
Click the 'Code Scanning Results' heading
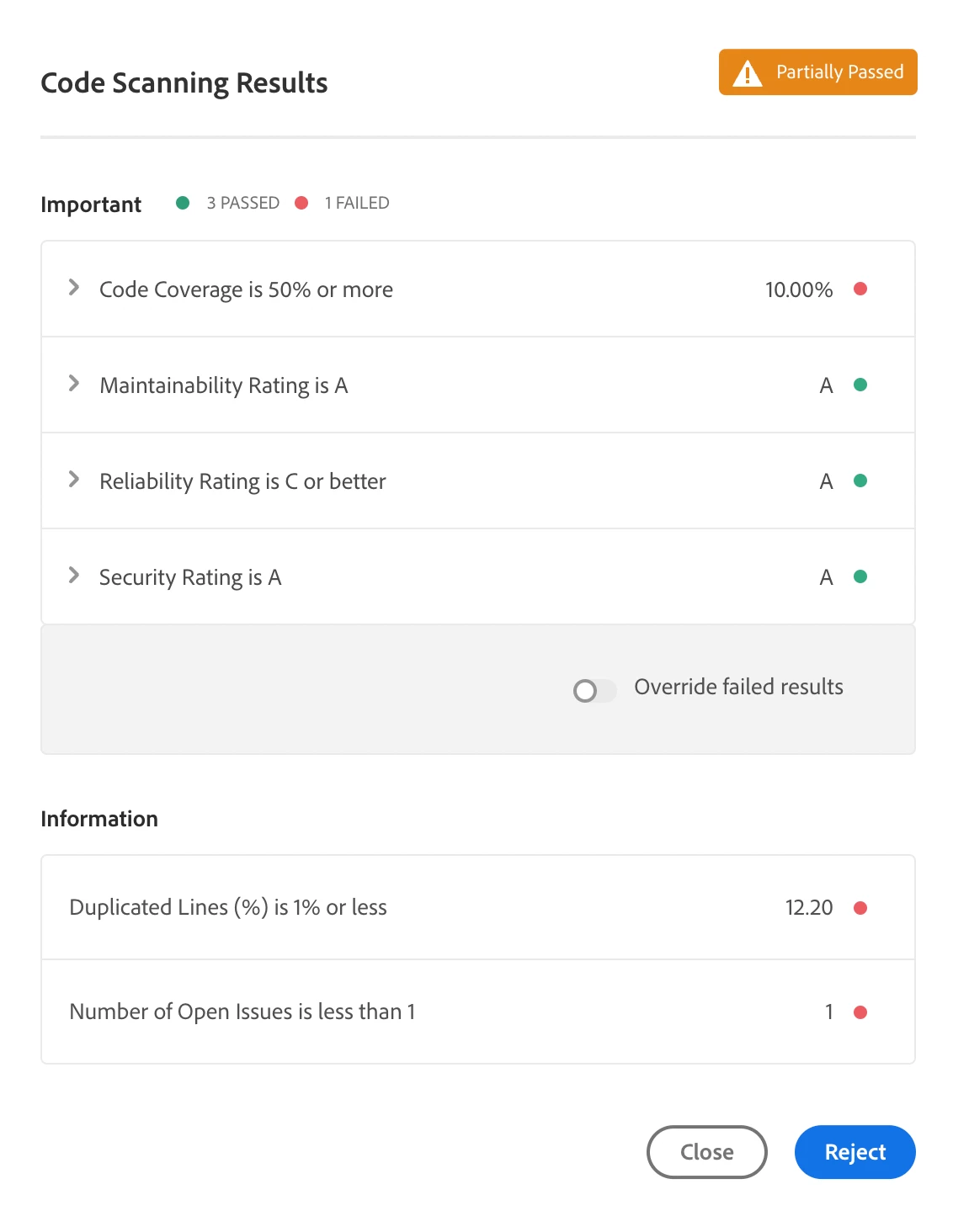tap(184, 82)
